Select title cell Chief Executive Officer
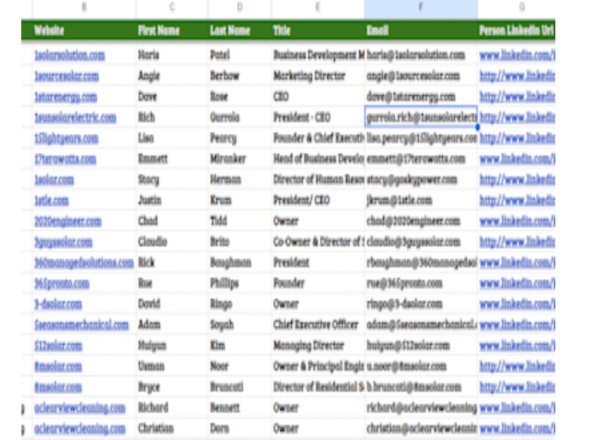Viewport: 590px width, 440px height. coord(318,324)
